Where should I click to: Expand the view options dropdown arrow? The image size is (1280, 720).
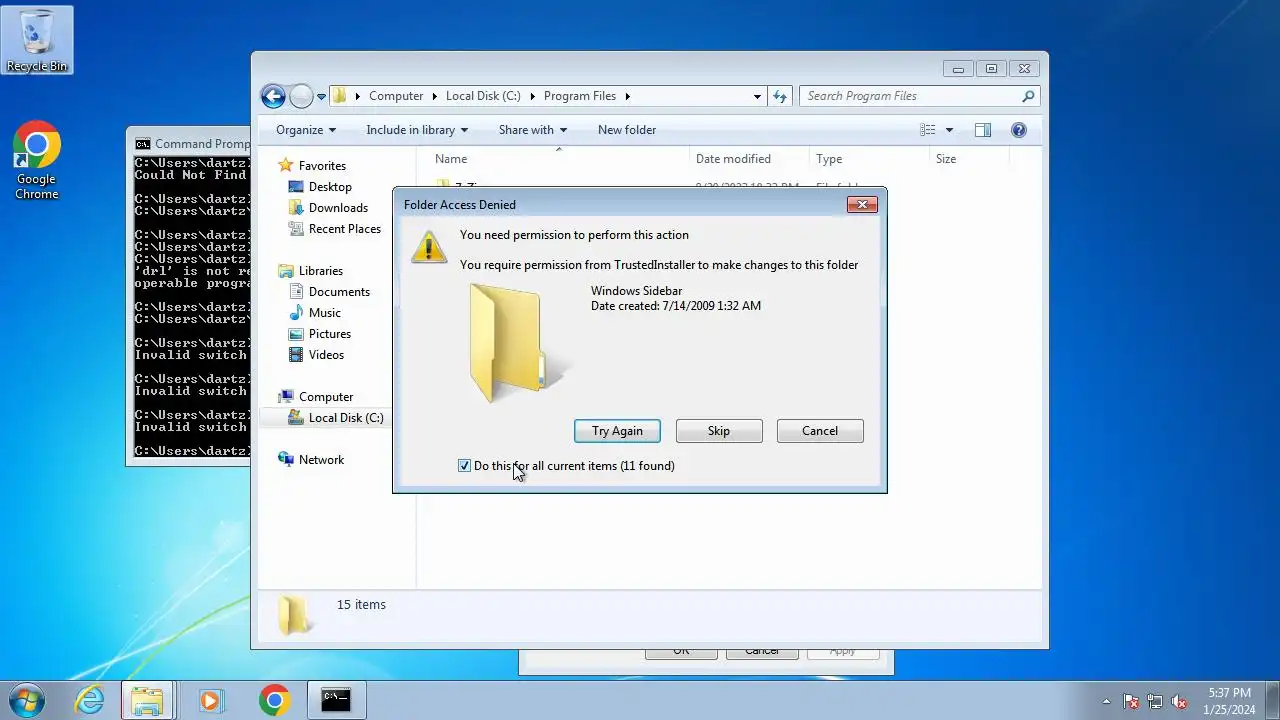[949, 130]
